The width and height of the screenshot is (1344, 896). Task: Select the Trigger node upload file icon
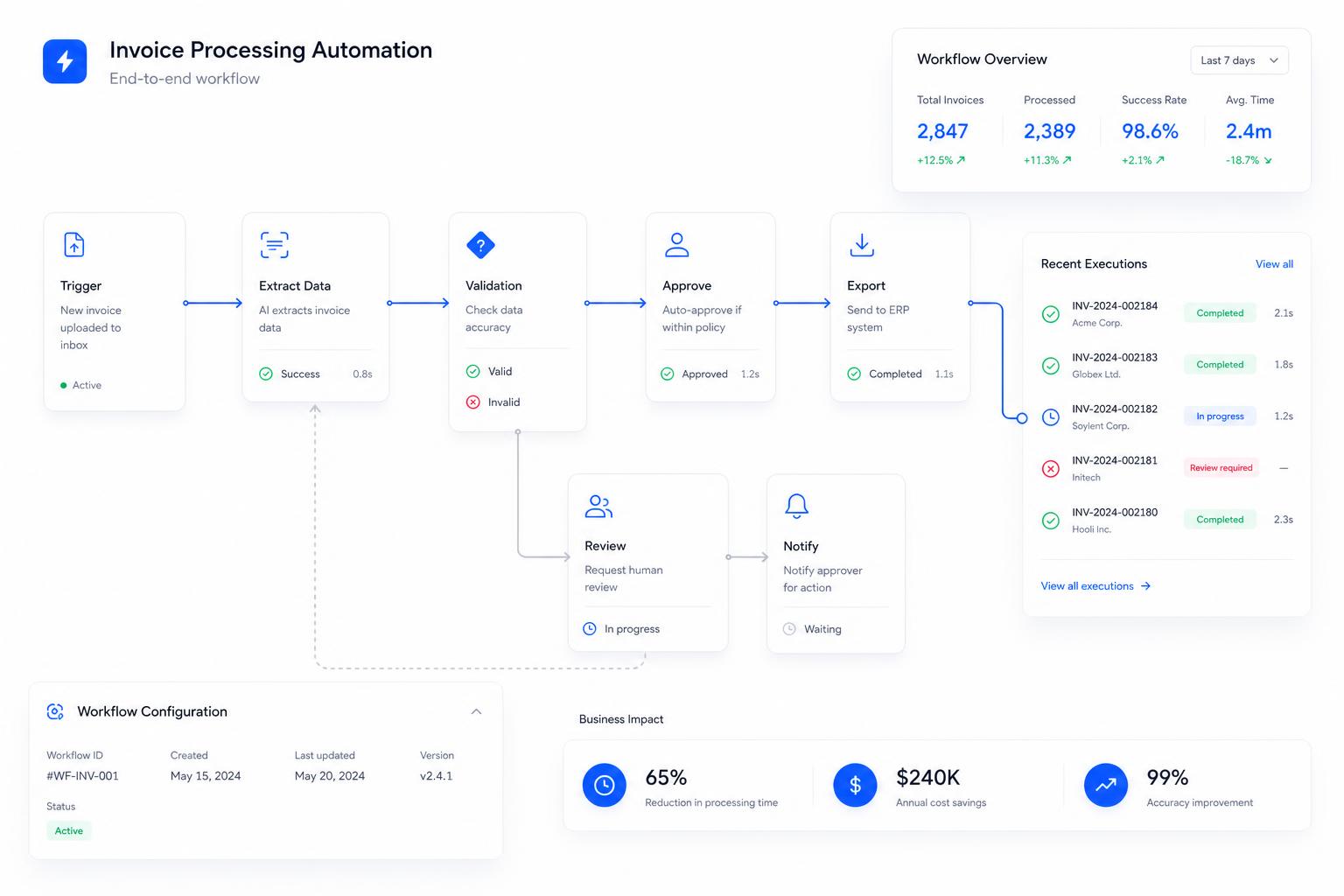coord(74,244)
